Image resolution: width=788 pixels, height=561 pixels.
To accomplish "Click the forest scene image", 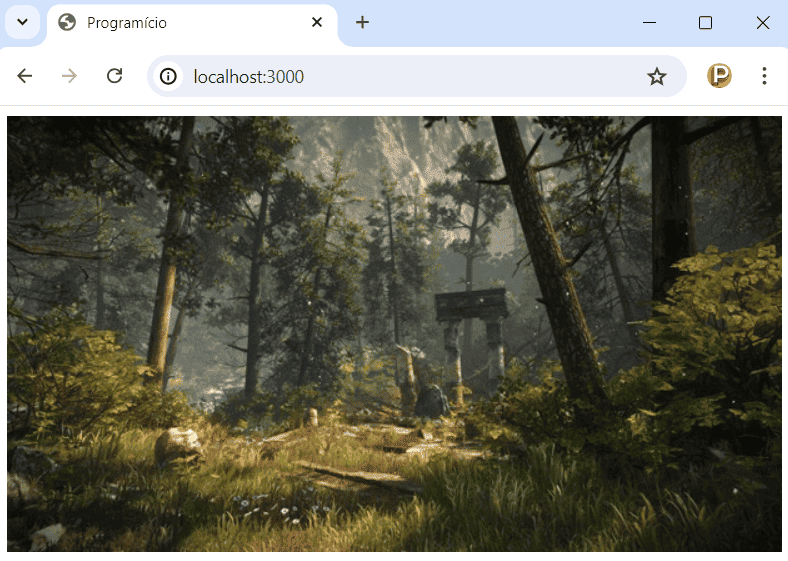I will 395,334.
